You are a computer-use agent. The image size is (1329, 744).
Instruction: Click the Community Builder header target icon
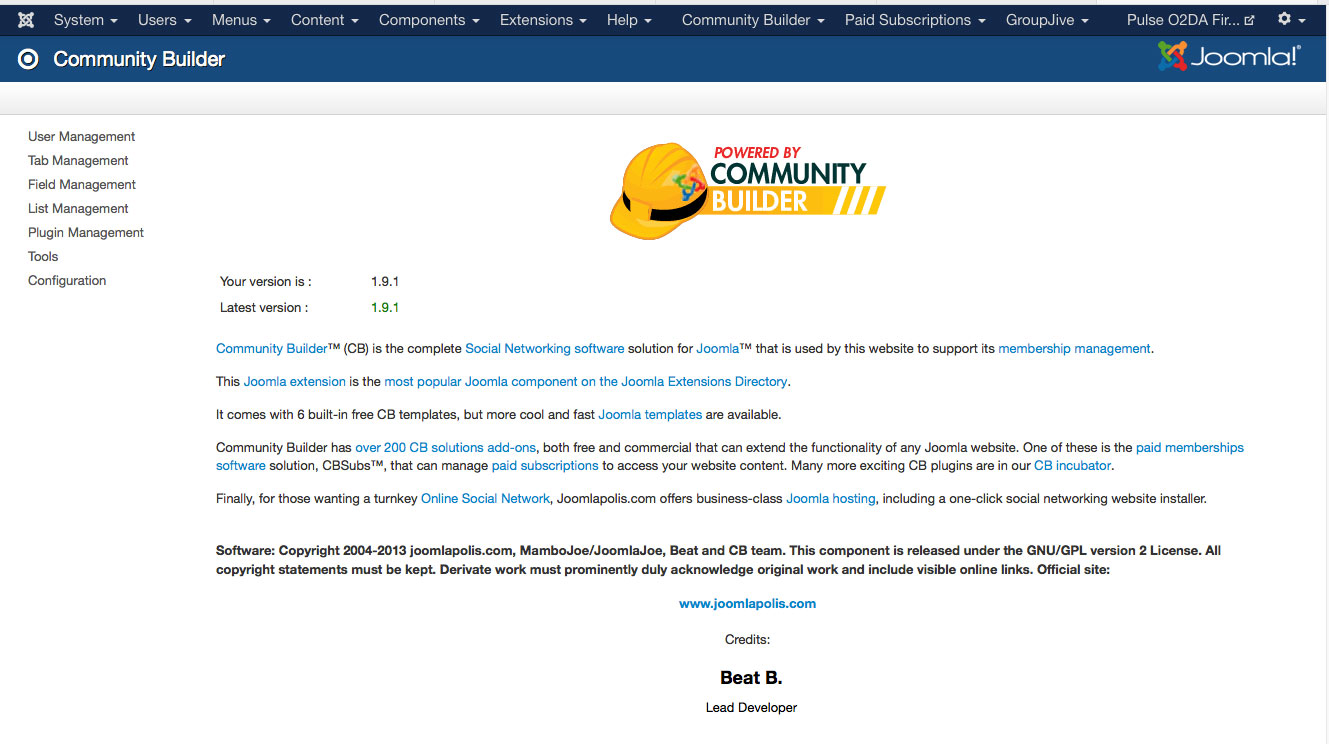coord(28,59)
